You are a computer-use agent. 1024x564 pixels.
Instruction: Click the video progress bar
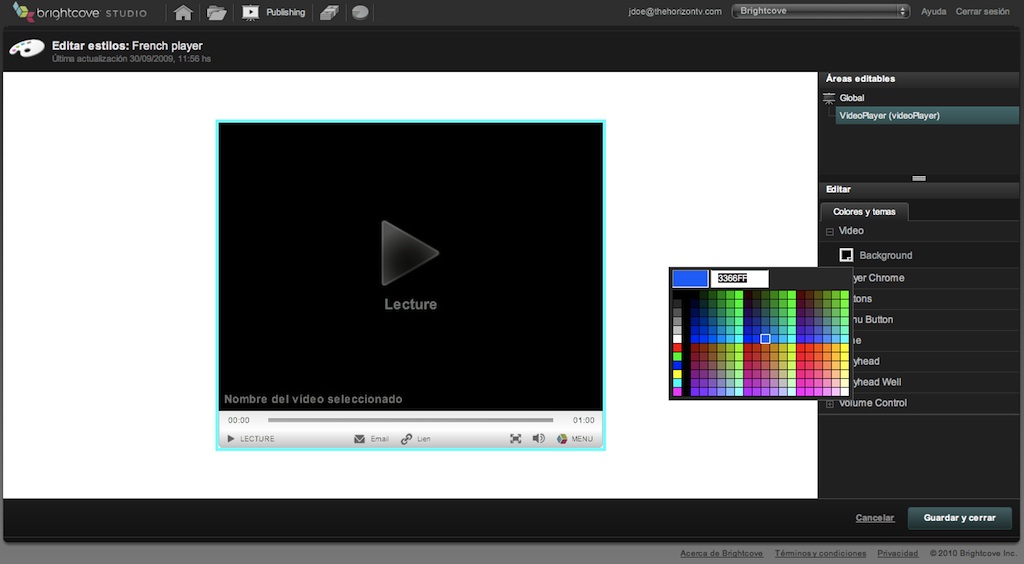click(x=410, y=420)
